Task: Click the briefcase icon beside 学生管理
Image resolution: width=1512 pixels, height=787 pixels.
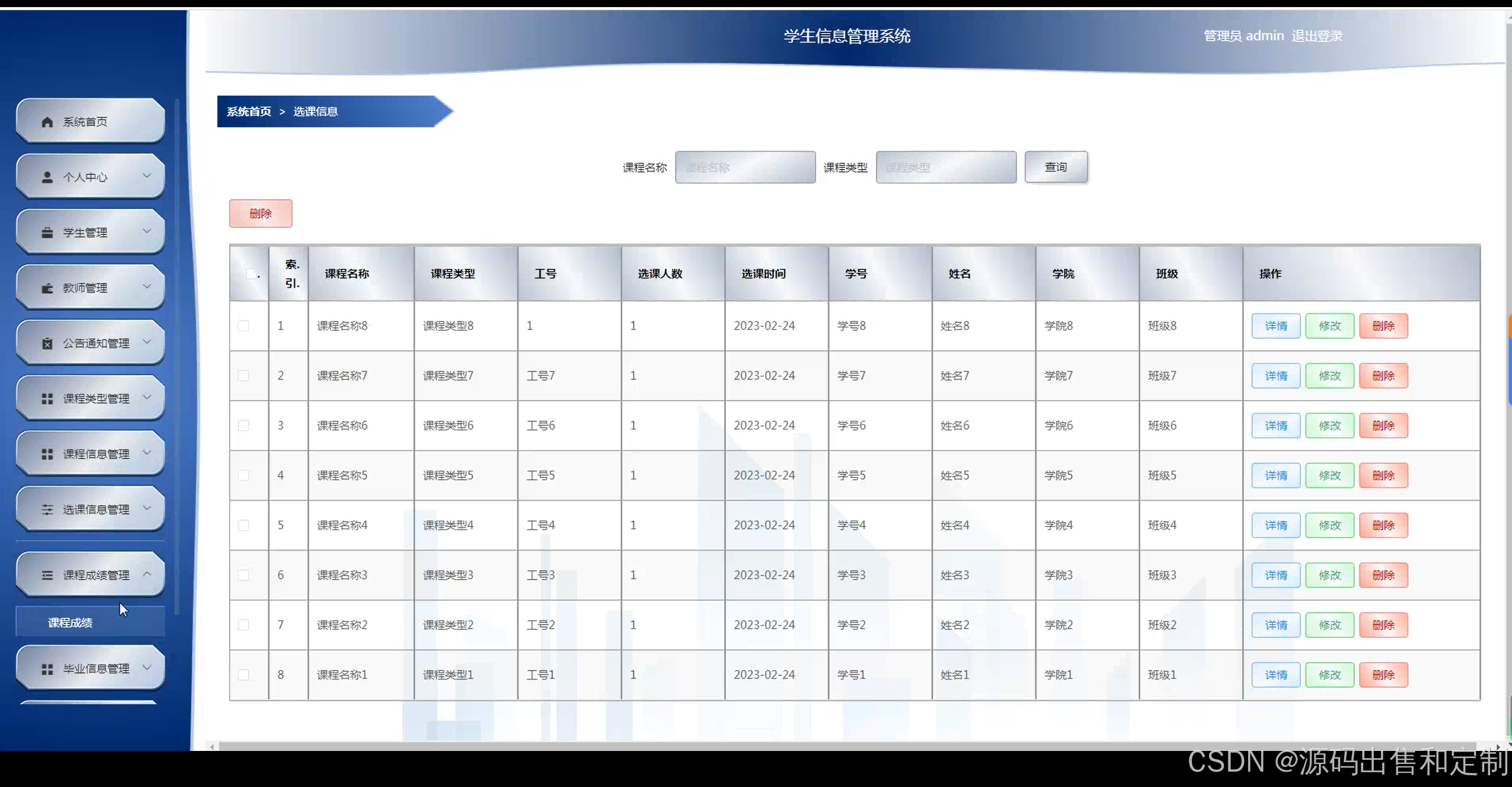Action: click(47, 233)
